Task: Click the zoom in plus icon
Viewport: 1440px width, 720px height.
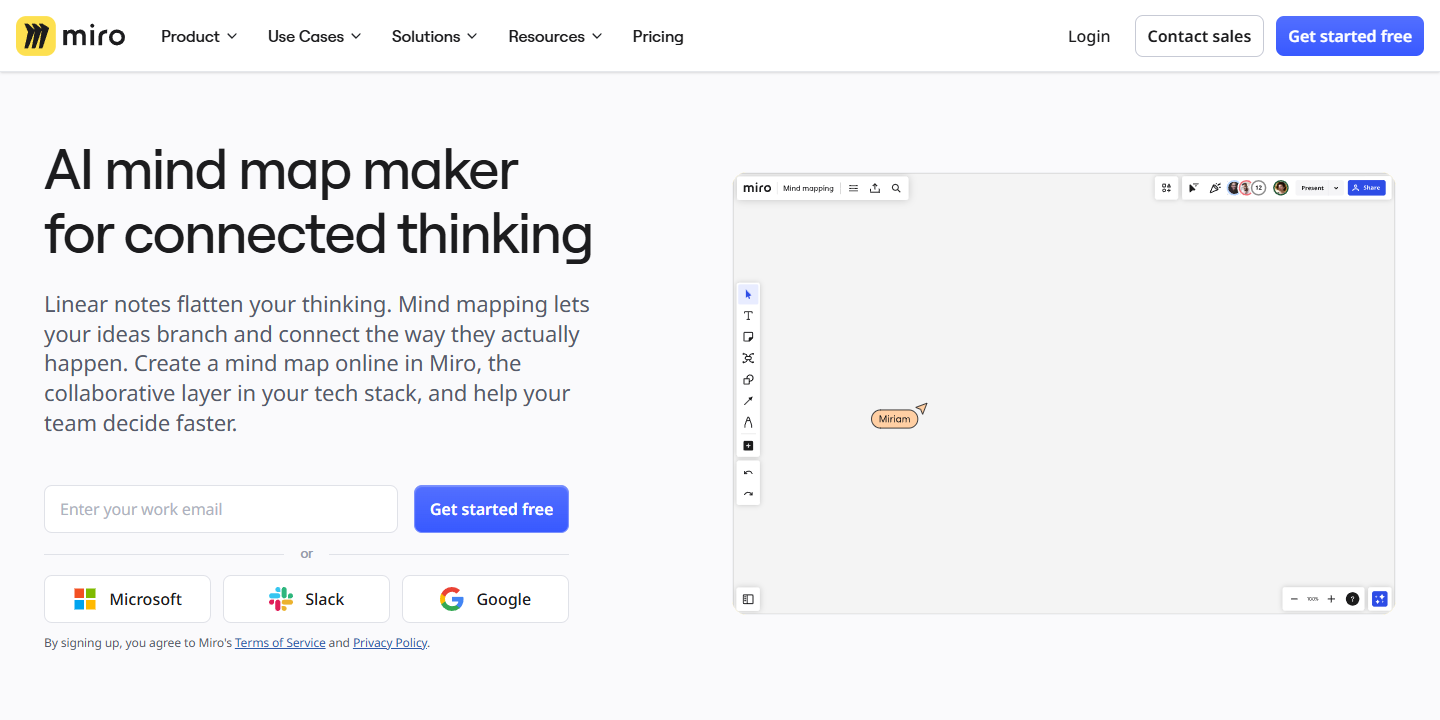Action: pos(1331,599)
